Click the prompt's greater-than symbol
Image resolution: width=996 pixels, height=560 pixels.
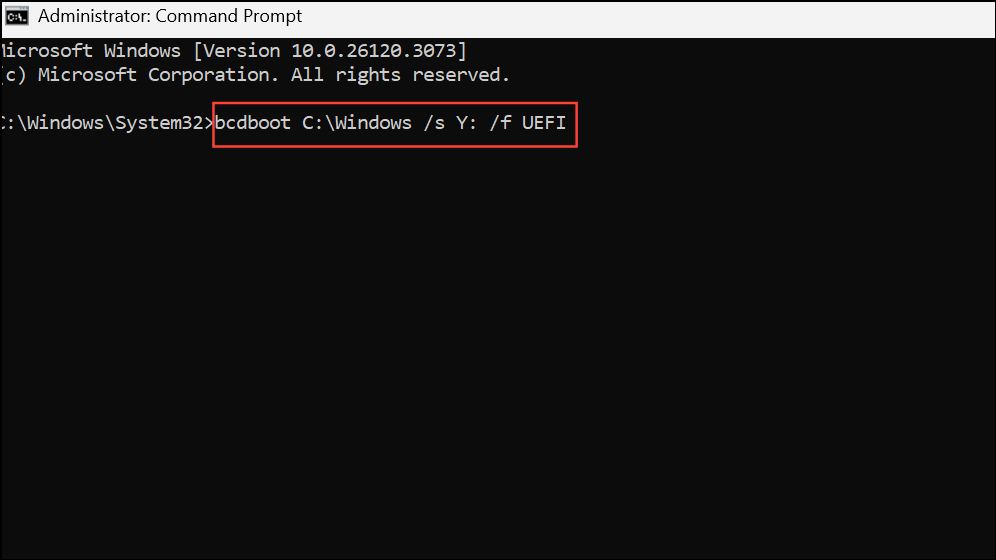pos(209,123)
